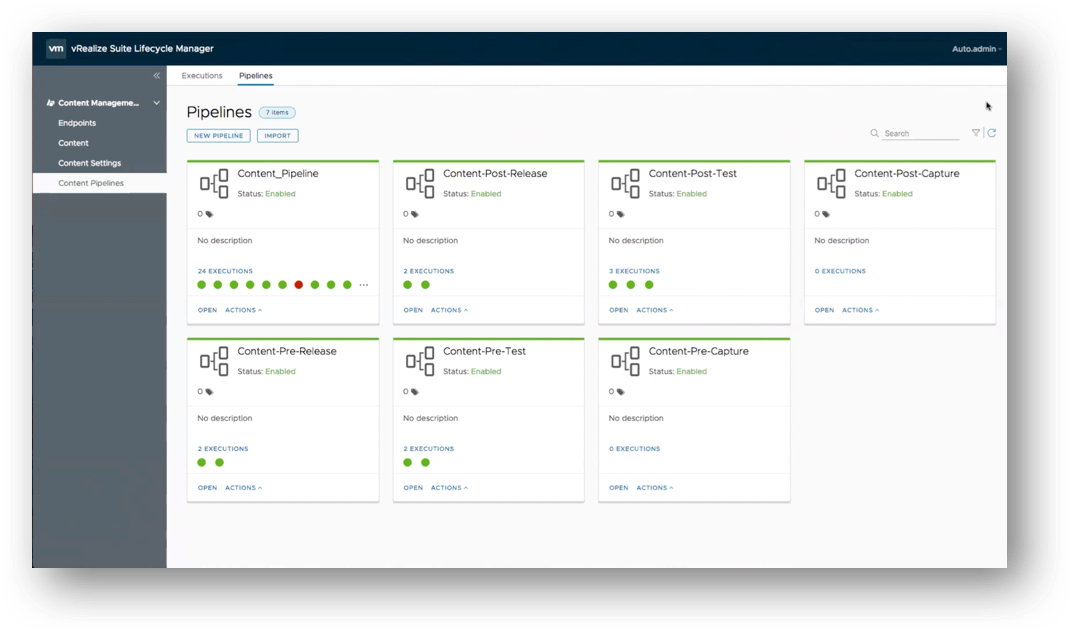The image size is (1072, 633).
Task: Click the tag icon on Content-Post-Release card
Action: (x=415, y=214)
